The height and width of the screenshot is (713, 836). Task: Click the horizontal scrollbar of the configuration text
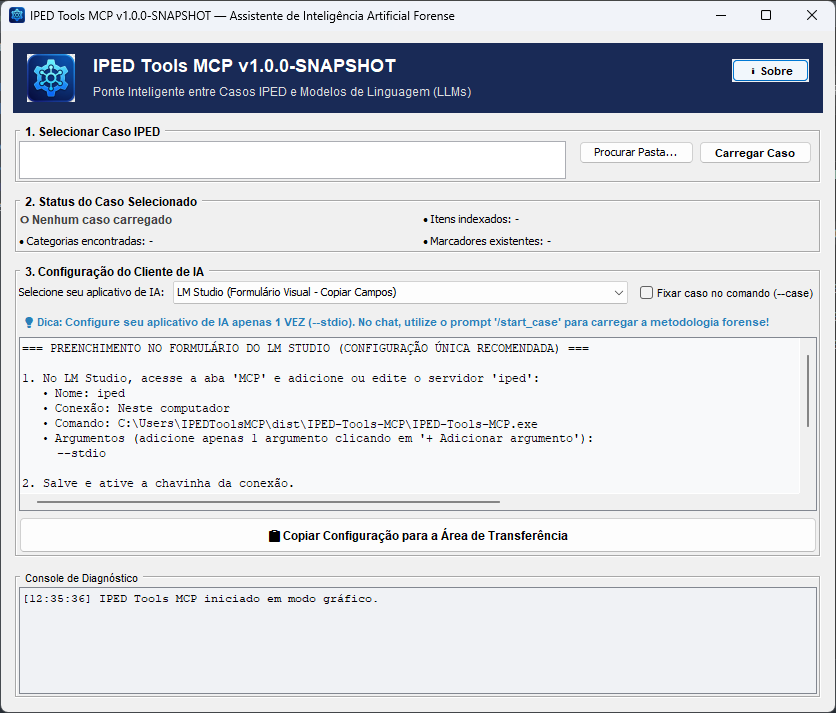pos(268,502)
